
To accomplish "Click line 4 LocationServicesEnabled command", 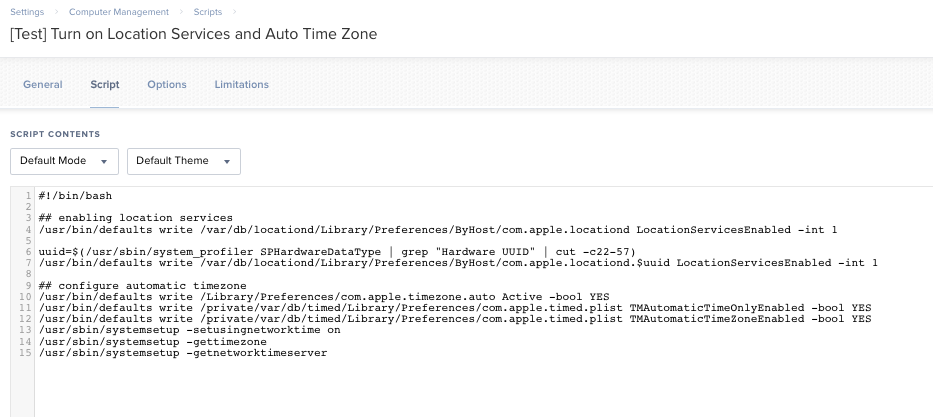I will [438, 230].
